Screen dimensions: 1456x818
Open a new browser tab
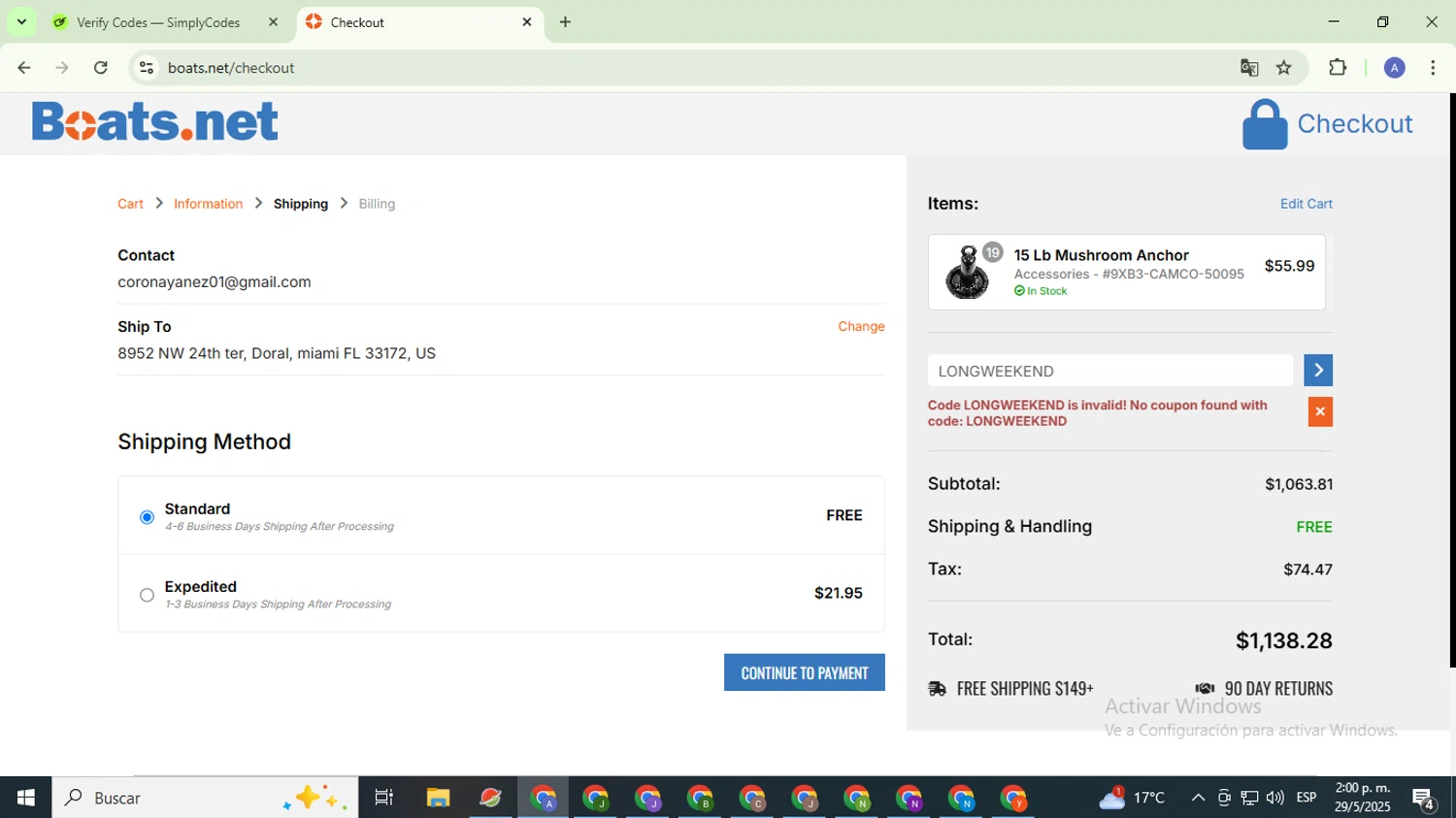[x=565, y=21]
